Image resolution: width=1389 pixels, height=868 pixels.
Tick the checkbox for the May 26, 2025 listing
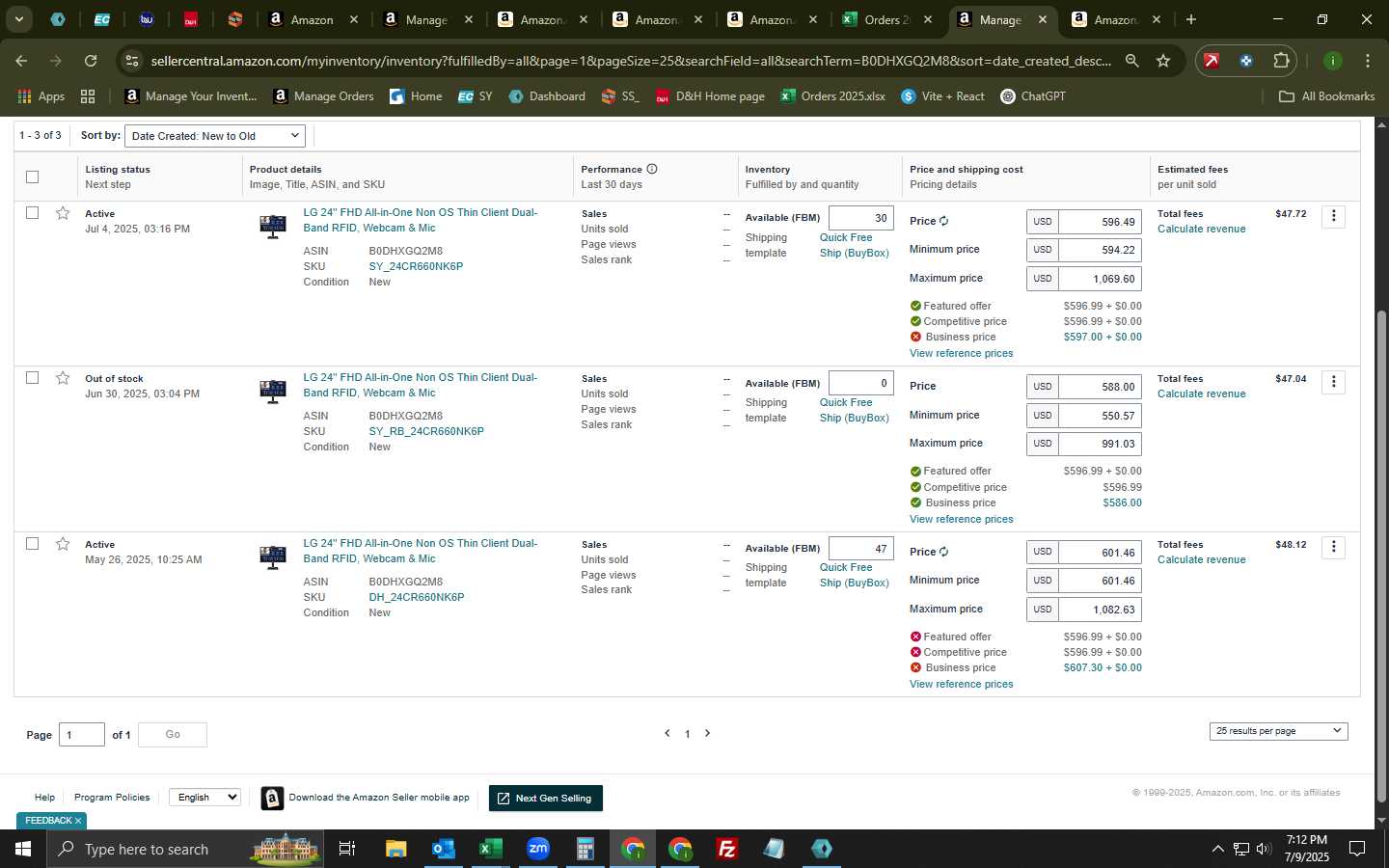(x=32, y=544)
